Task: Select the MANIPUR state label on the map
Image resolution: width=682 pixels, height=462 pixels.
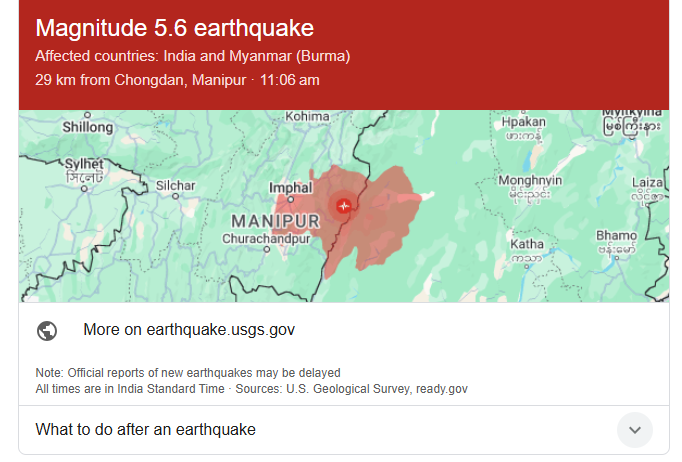Action: point(274,219)
